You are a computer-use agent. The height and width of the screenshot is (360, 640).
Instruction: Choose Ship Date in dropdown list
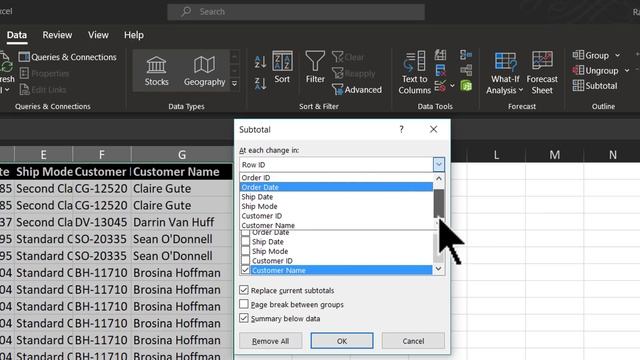(336, 197)
